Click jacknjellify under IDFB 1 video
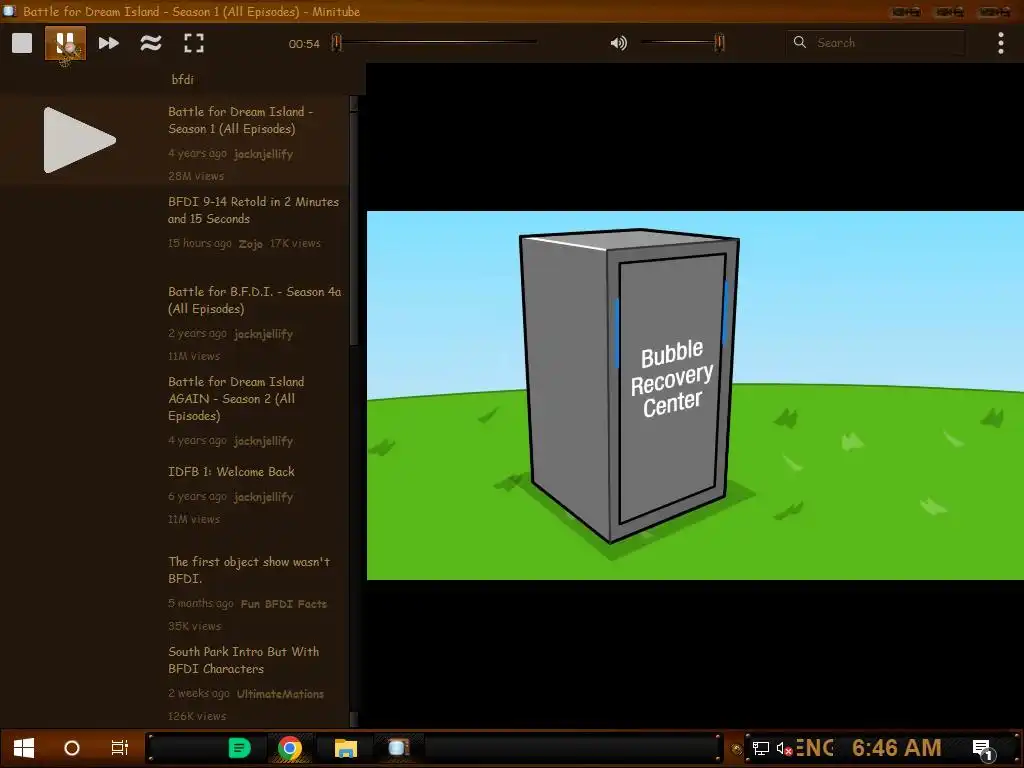The image size is (1024, 768). pyautogui.click(x=263, y=497)
